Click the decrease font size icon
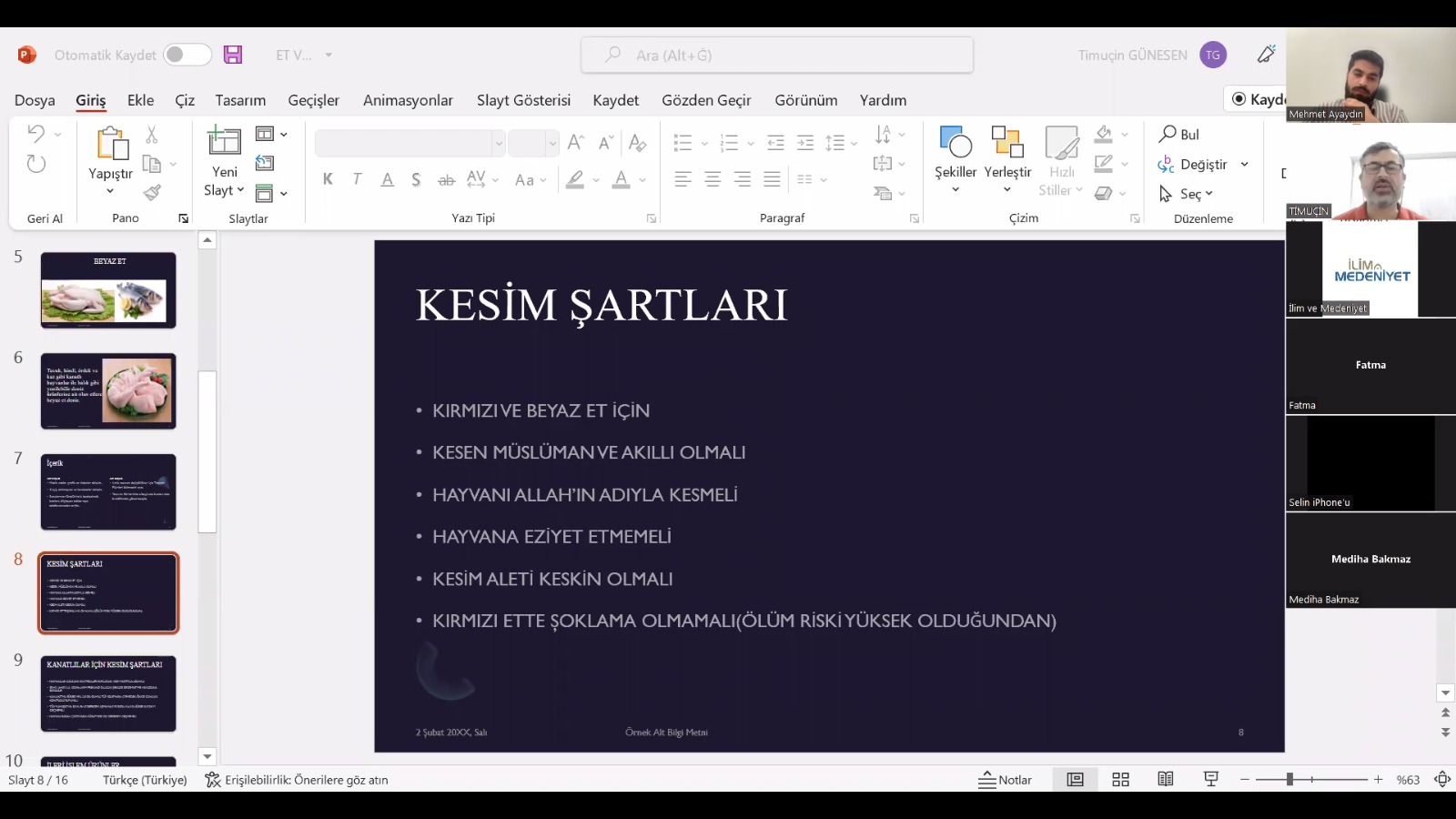 coord(606,143)
